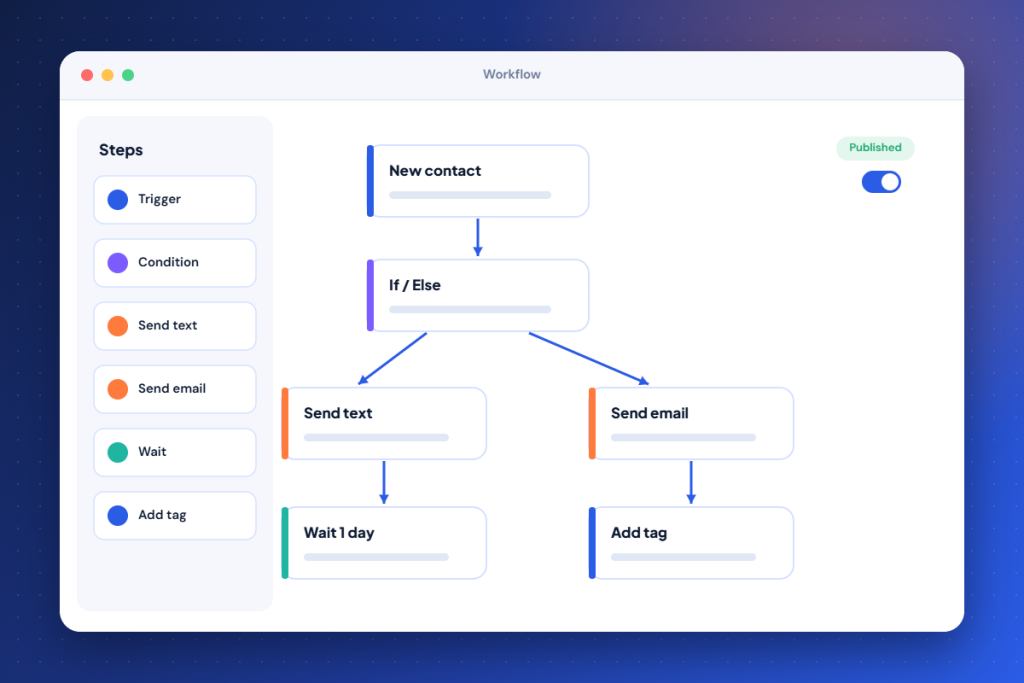Click the blue Trigger step circle icon

pos(118,200)
